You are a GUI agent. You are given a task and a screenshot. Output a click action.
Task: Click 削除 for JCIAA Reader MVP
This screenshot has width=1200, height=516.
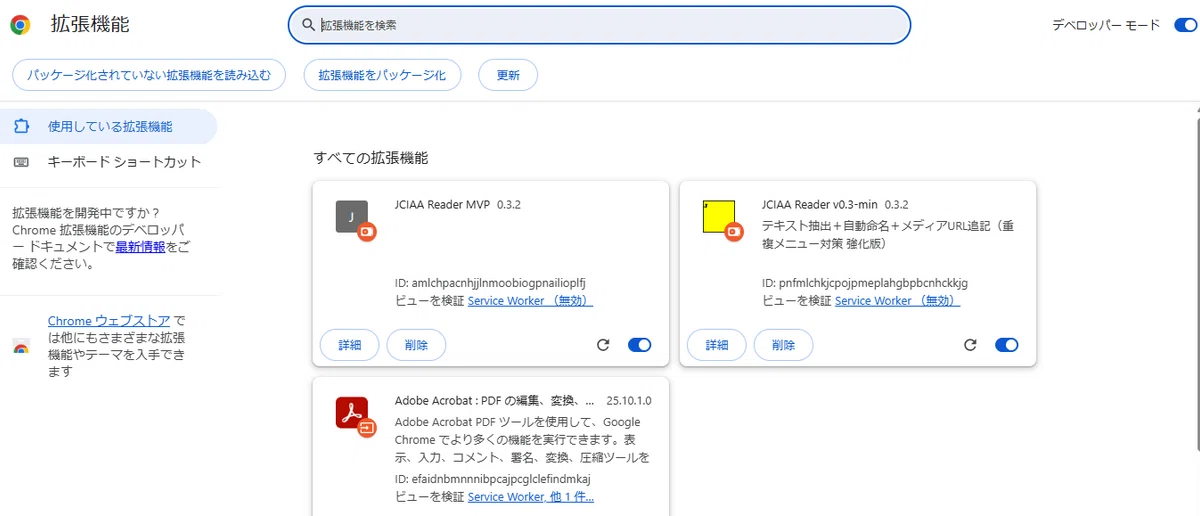click(x=416, y=345)
